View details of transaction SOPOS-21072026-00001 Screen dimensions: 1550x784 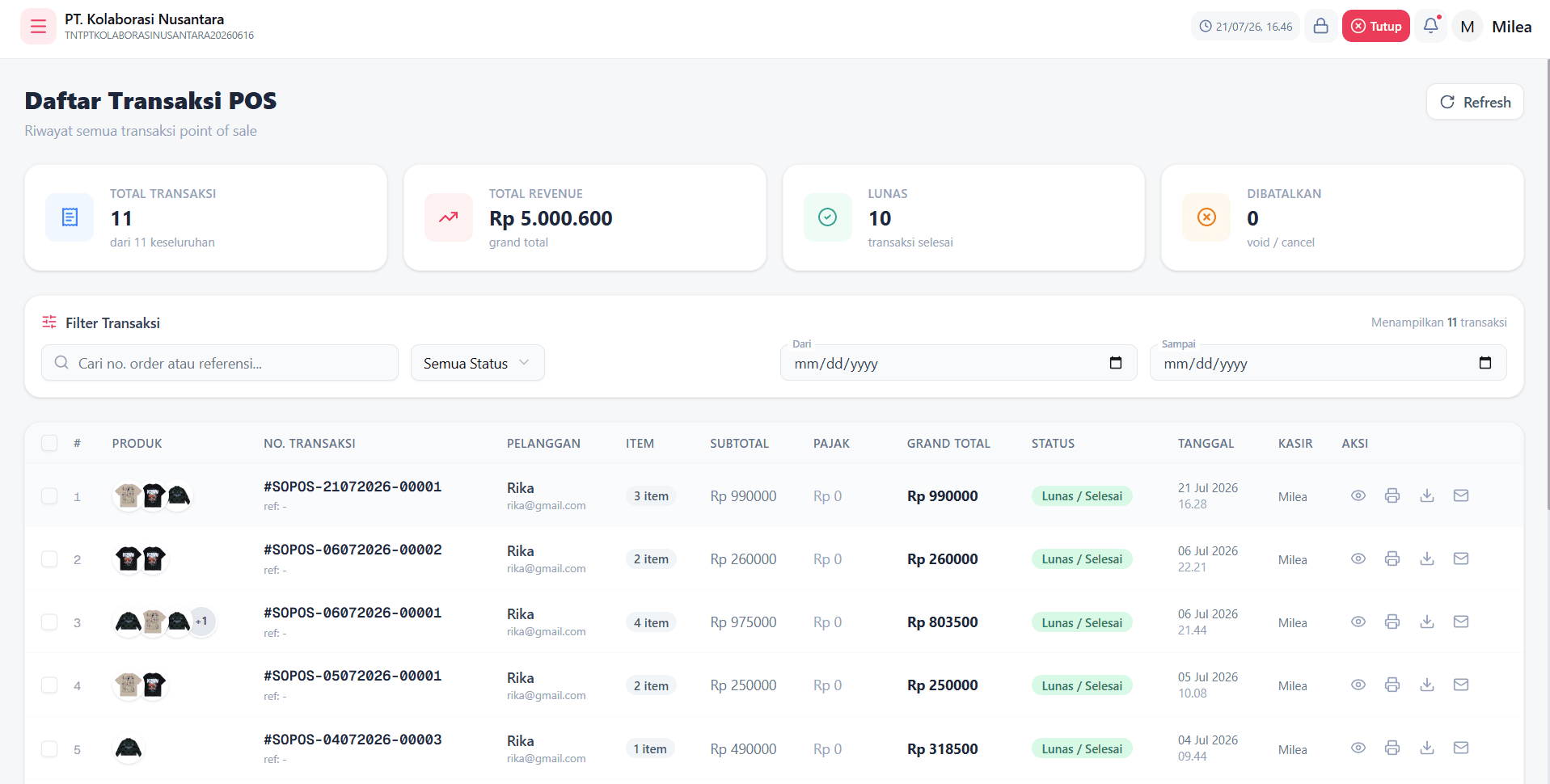point(1358,495)
